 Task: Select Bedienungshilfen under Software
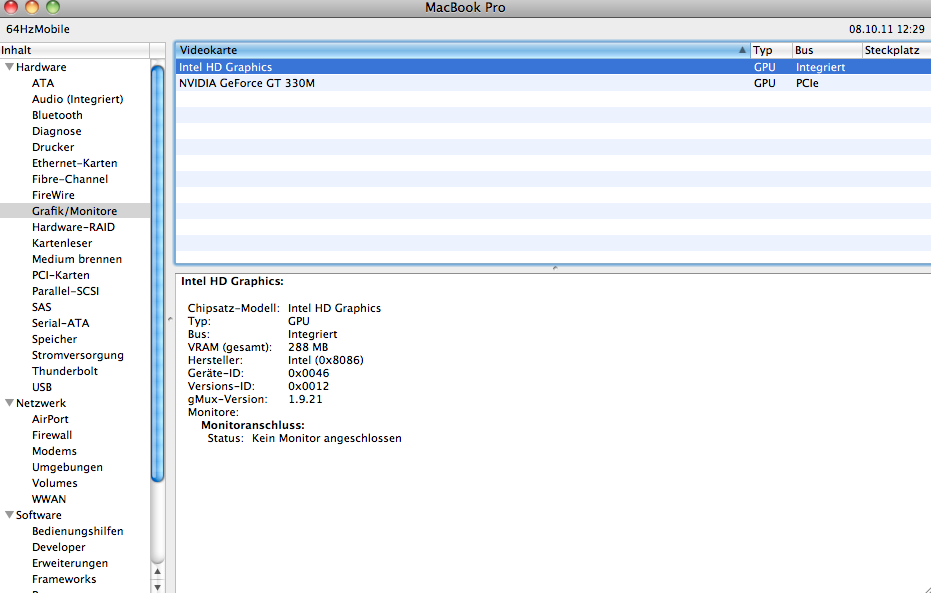tap(77, 531)
